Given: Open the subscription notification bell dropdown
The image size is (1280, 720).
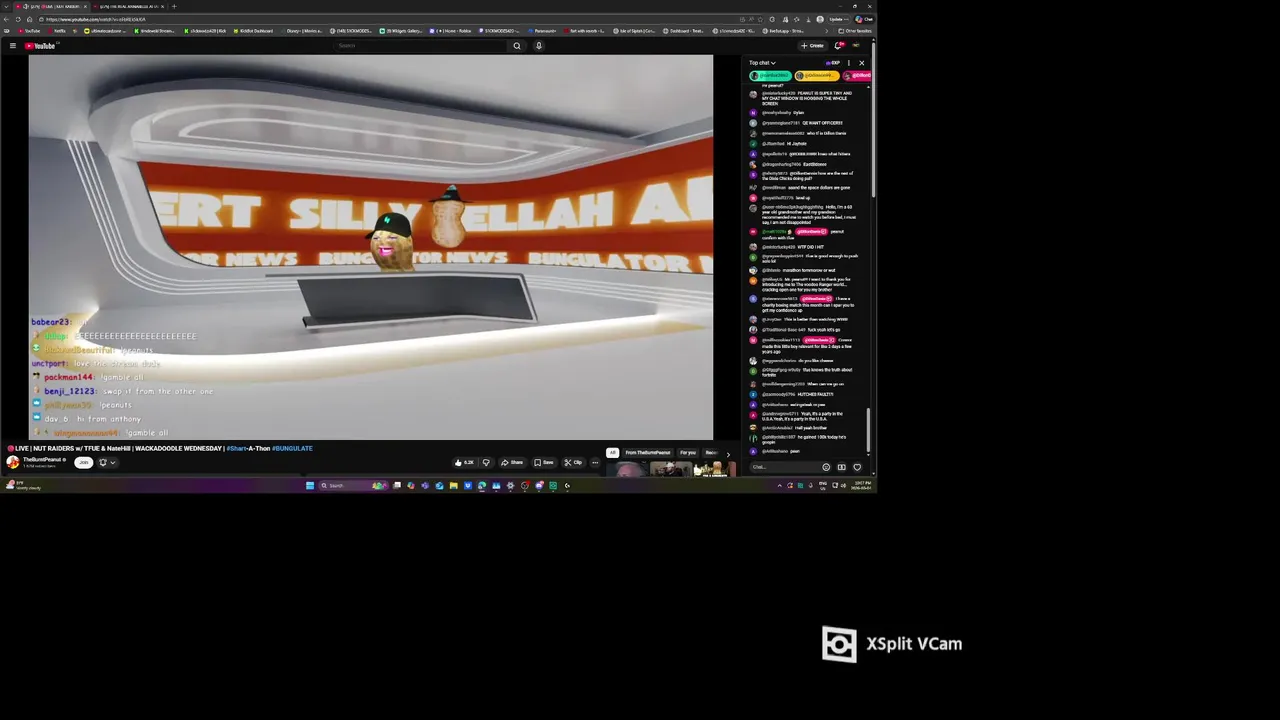Looking at the screenshot, I should pyautogui.click(x=106, y=462).
